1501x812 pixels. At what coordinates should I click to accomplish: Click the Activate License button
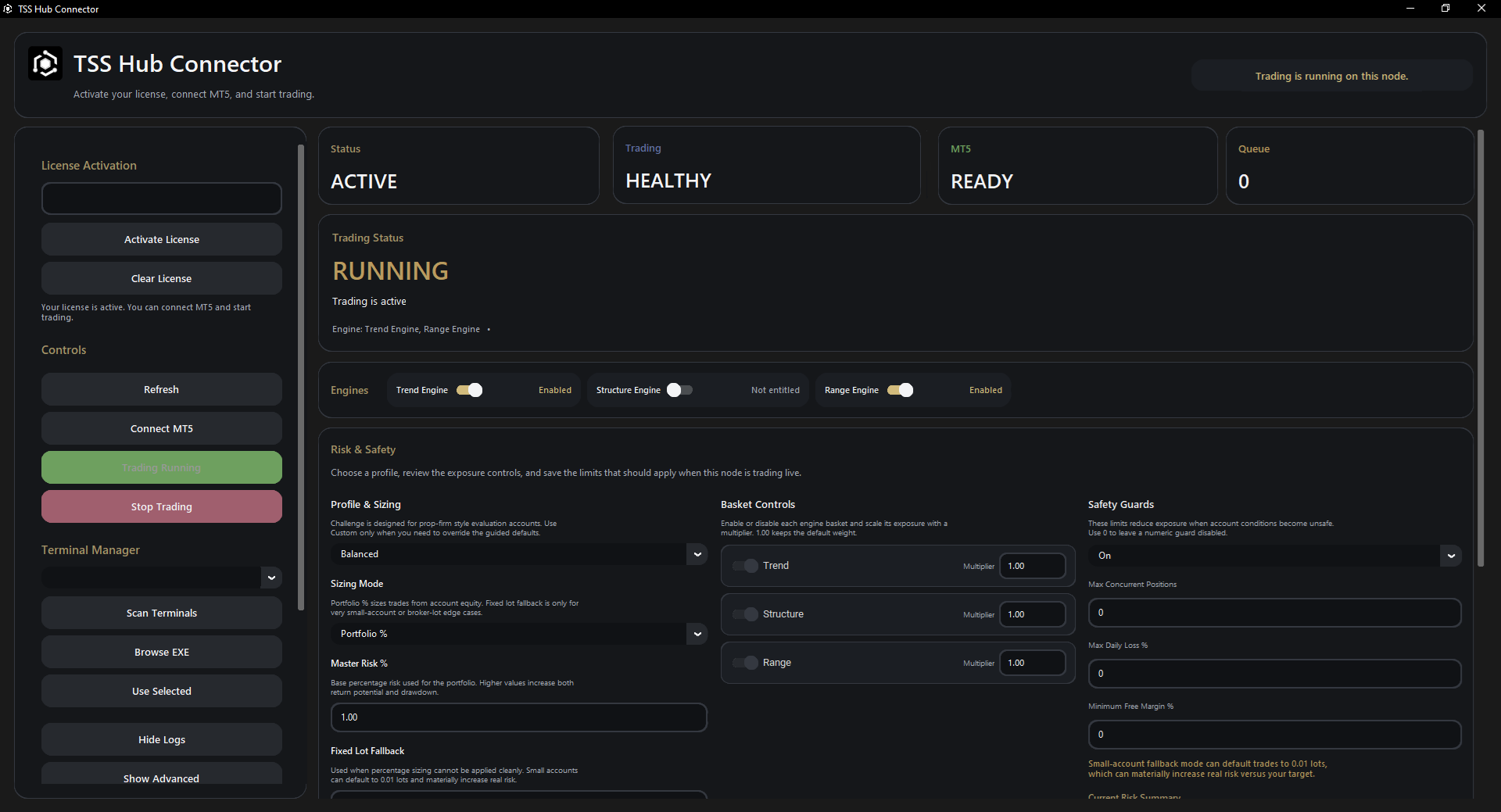tap(162, 239)
